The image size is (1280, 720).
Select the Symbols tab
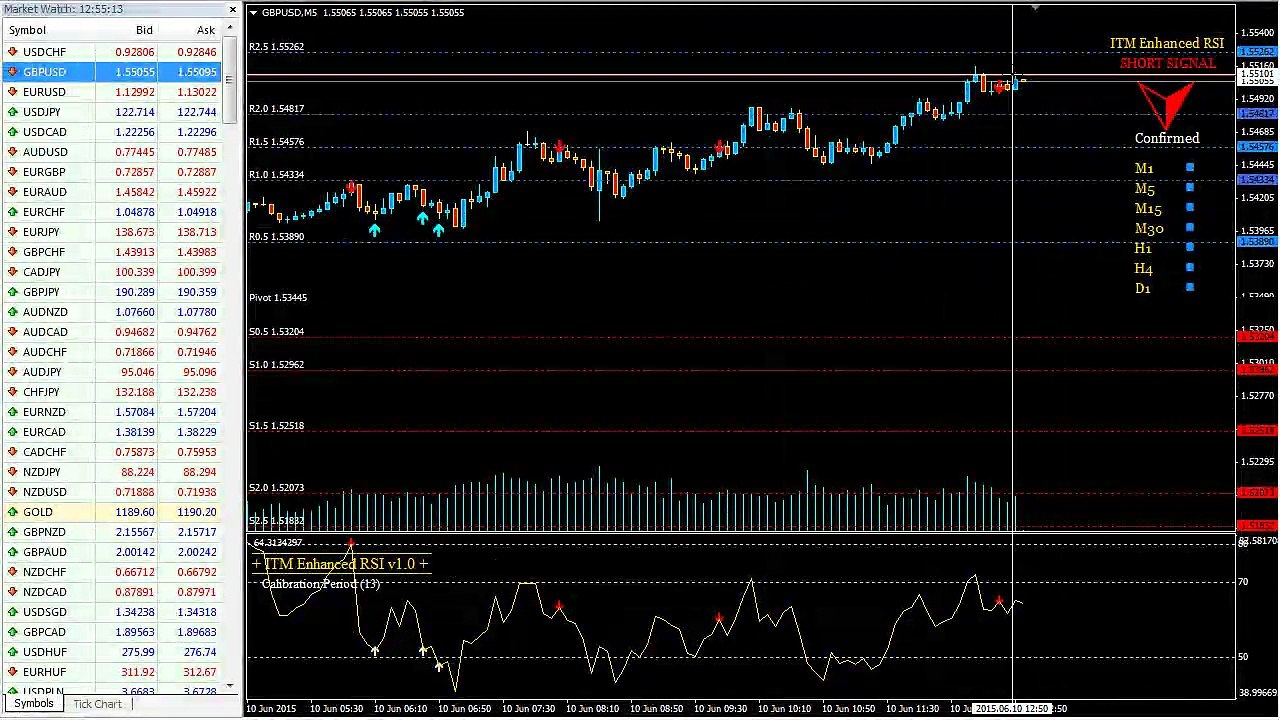point(33,704)
